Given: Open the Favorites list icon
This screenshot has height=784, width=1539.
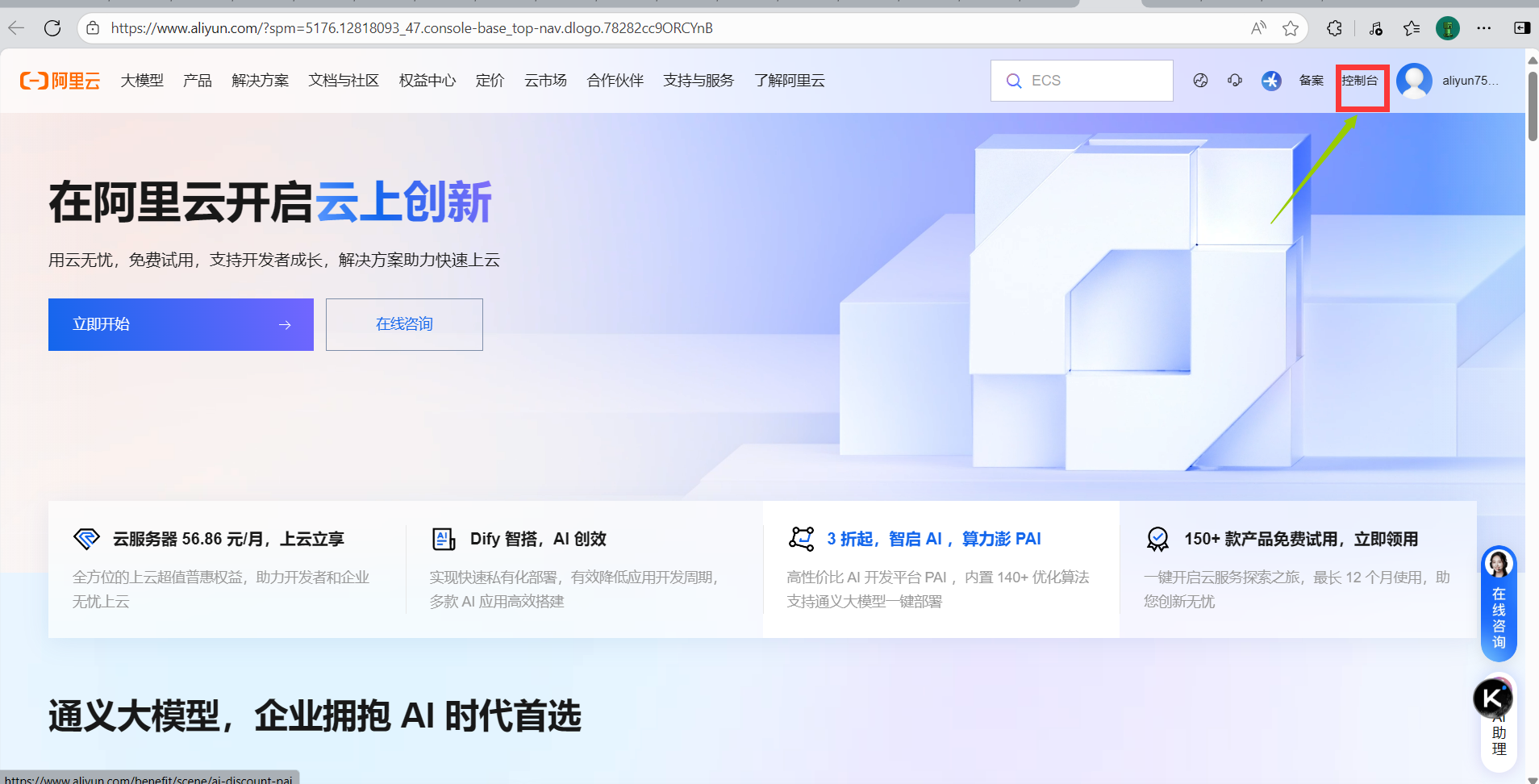Looking at the screenshot, I should [x=1412, y=28].
